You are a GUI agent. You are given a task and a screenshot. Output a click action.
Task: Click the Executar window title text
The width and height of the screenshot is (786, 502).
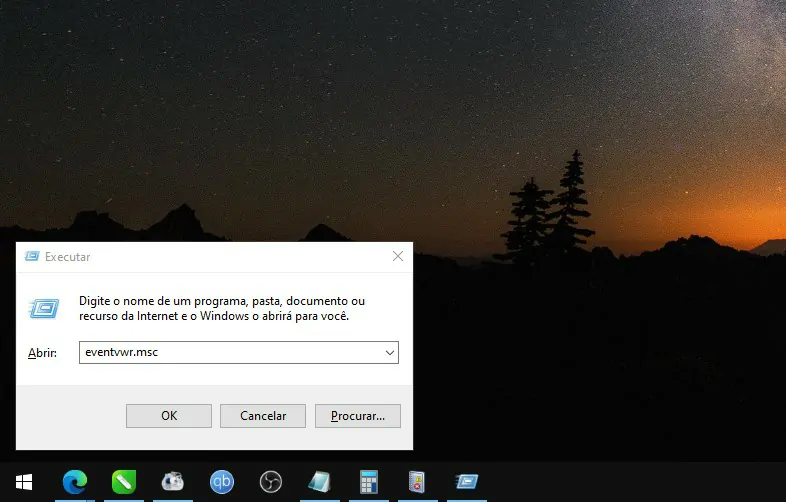coord(68,257)
